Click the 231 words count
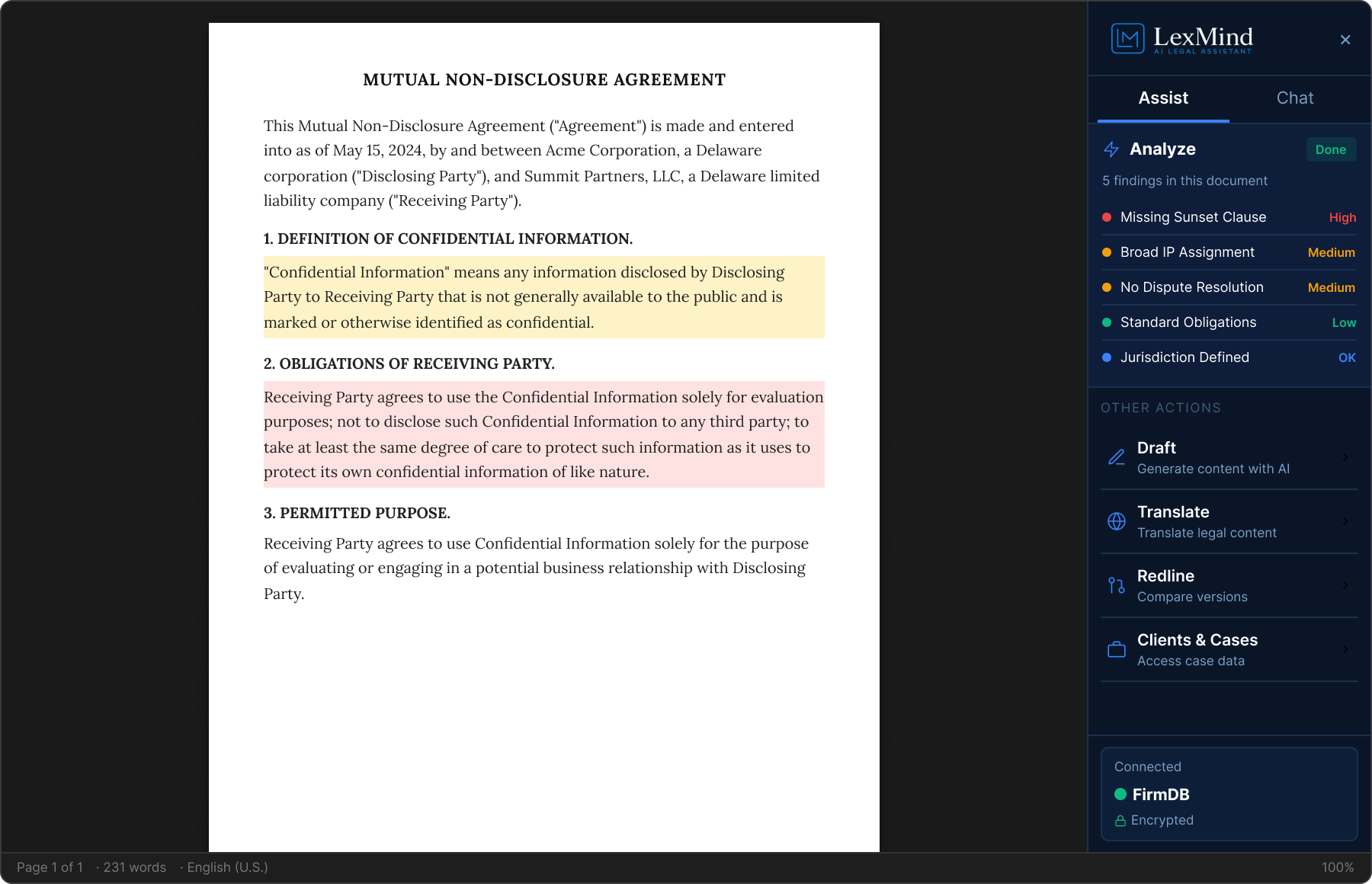The height and width of the screenshot is (884, 1372). coord(134,867)
